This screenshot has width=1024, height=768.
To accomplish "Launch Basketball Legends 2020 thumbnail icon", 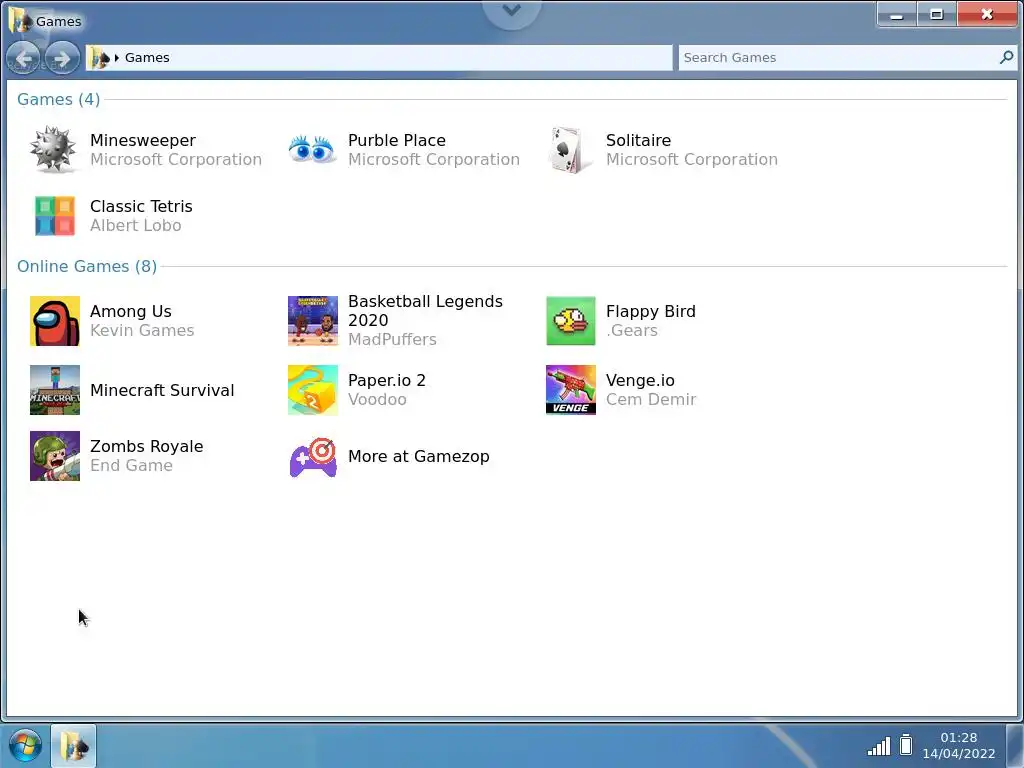I will (x=313, y=321).
